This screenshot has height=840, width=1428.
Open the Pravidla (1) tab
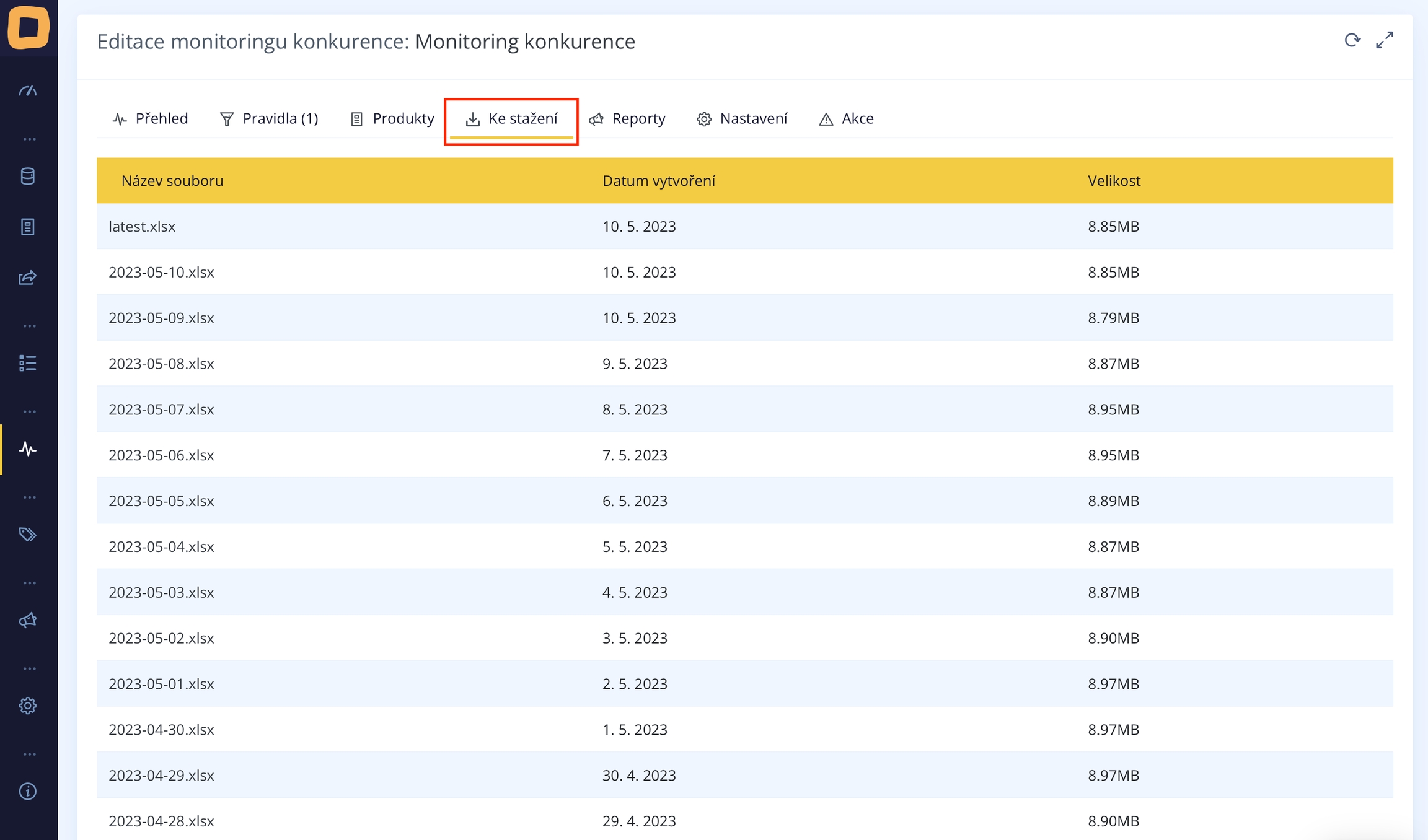click(x=269, y=119)
